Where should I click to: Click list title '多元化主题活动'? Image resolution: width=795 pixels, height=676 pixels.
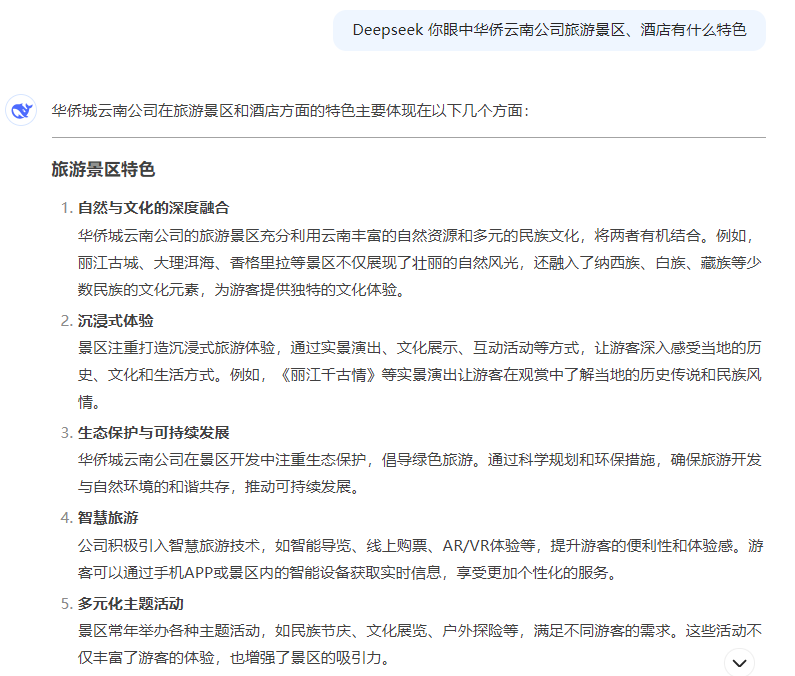point(131,604)
